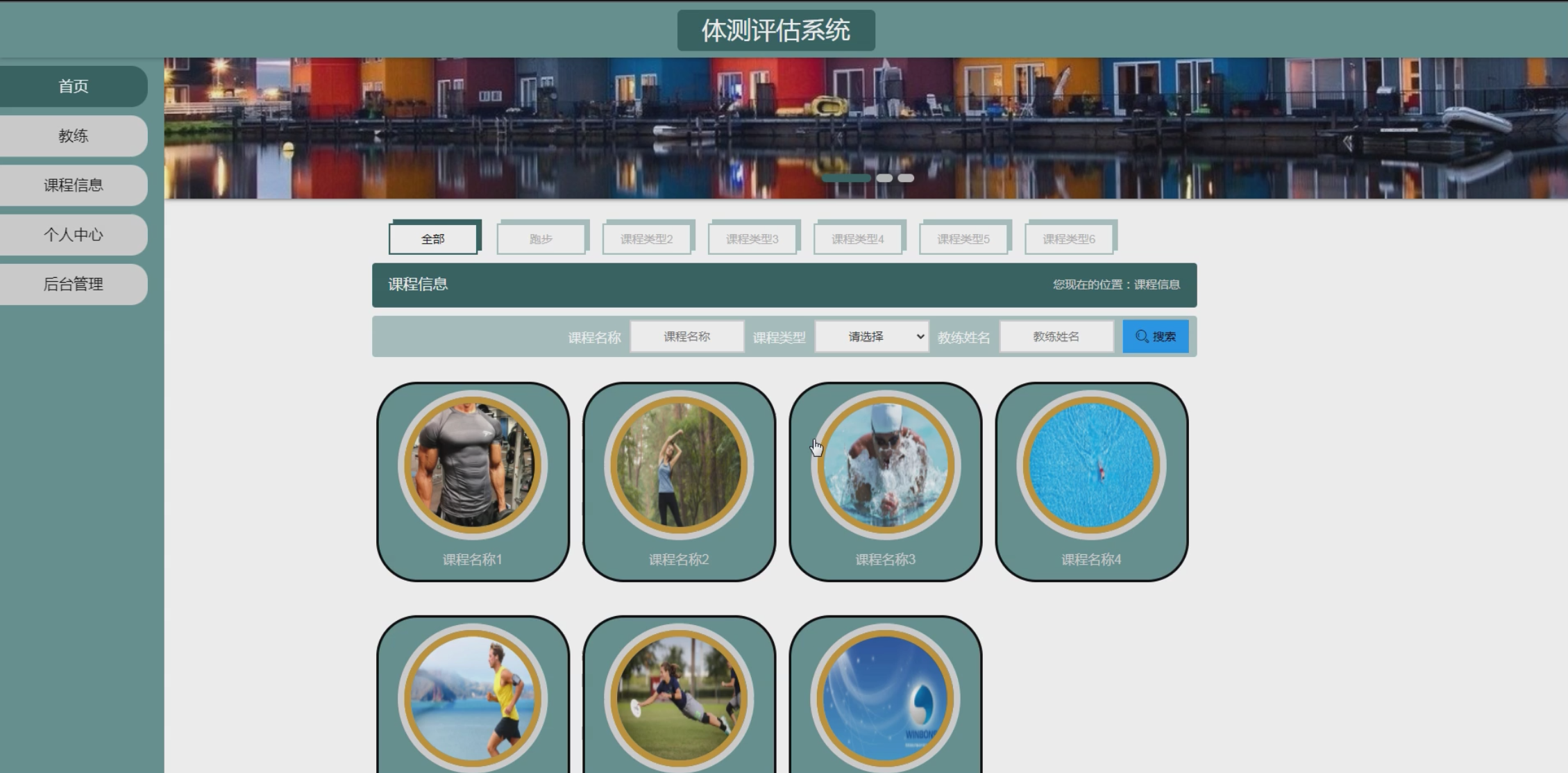
Task: Click the 课程名称1 course title
Action: (x=473, y=560)
